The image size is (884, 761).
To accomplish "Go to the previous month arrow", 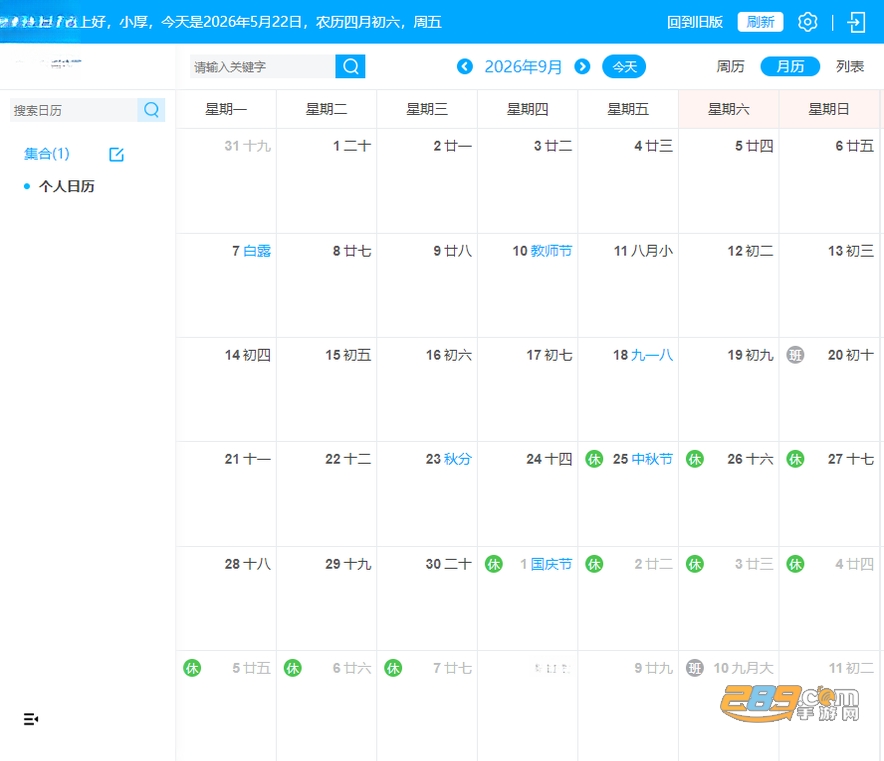I will click(465, 67).
